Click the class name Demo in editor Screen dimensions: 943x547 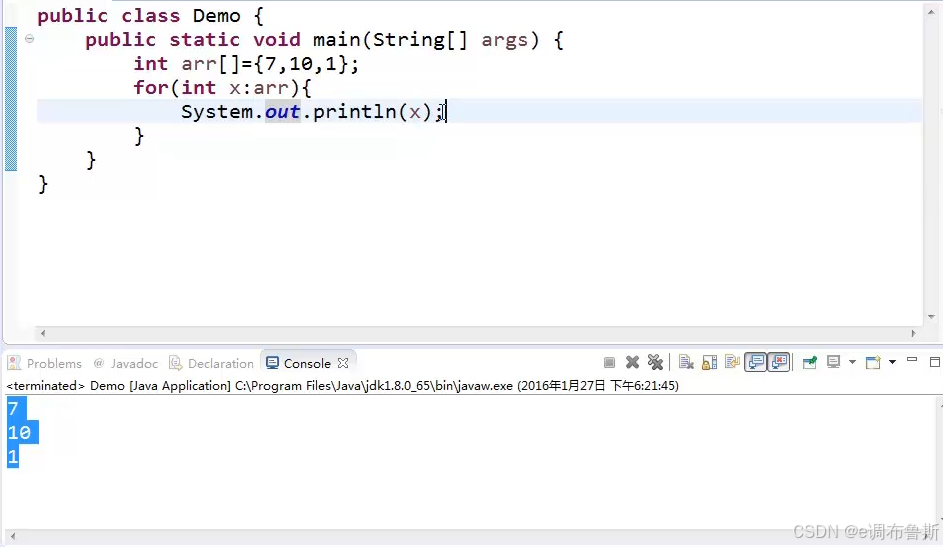217,16
